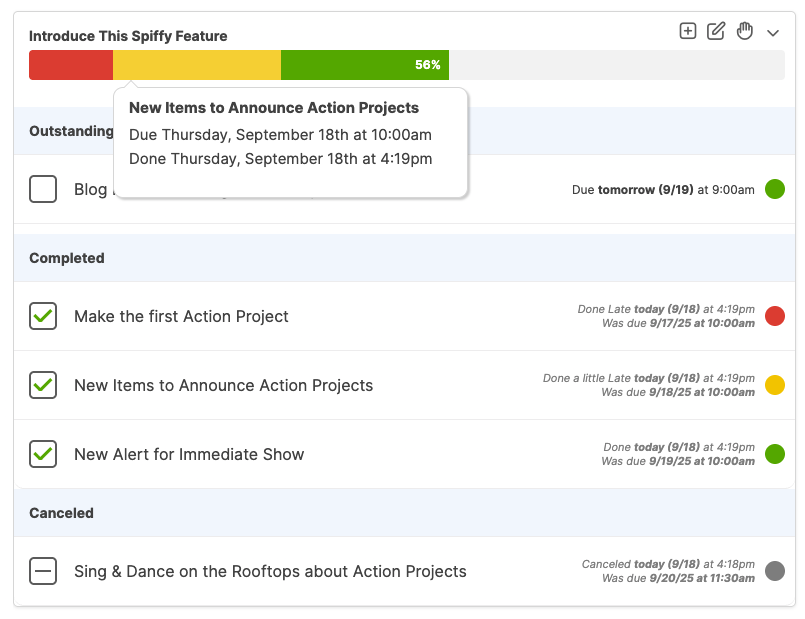Collapse the Completed section header

tap(67, 258)
